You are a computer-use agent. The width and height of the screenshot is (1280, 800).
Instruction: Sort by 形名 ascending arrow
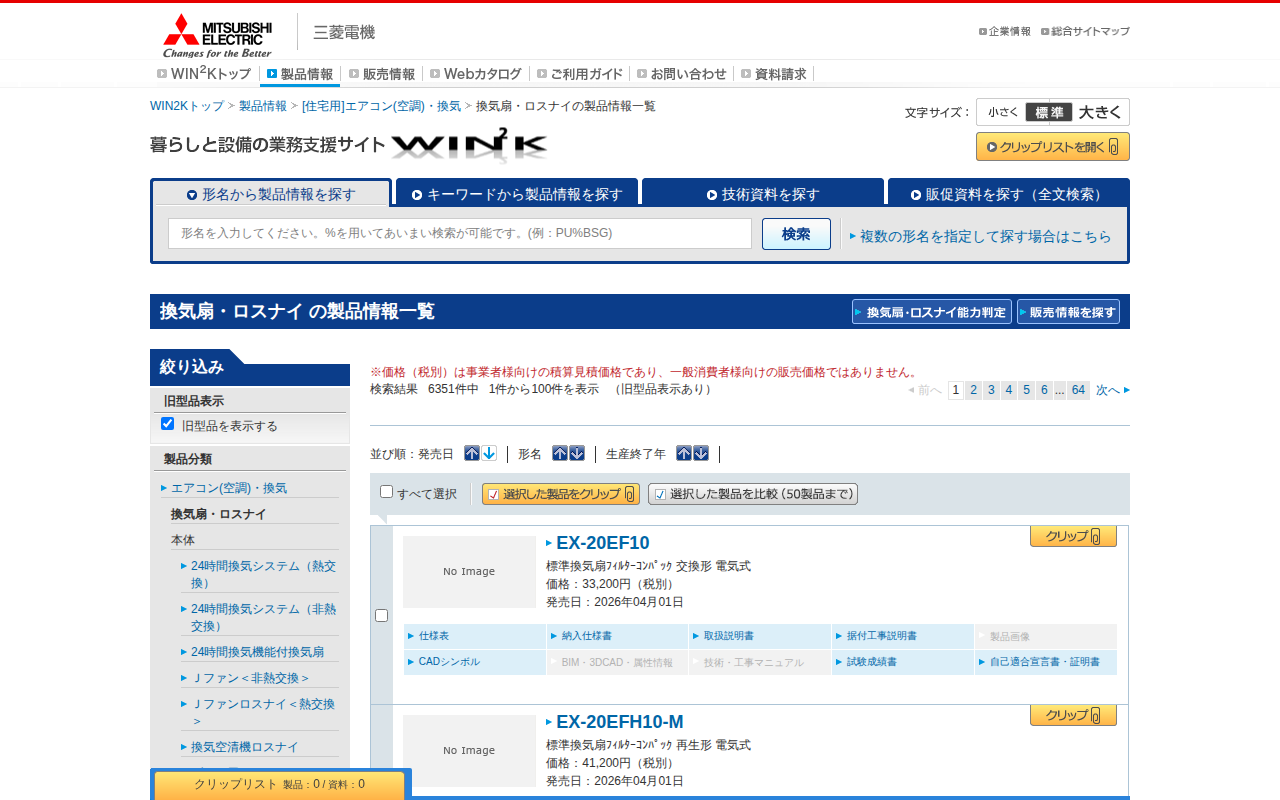560,453
